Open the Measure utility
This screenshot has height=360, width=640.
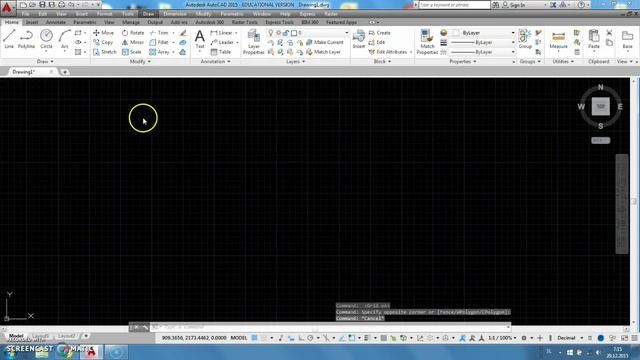pos(558,39)
